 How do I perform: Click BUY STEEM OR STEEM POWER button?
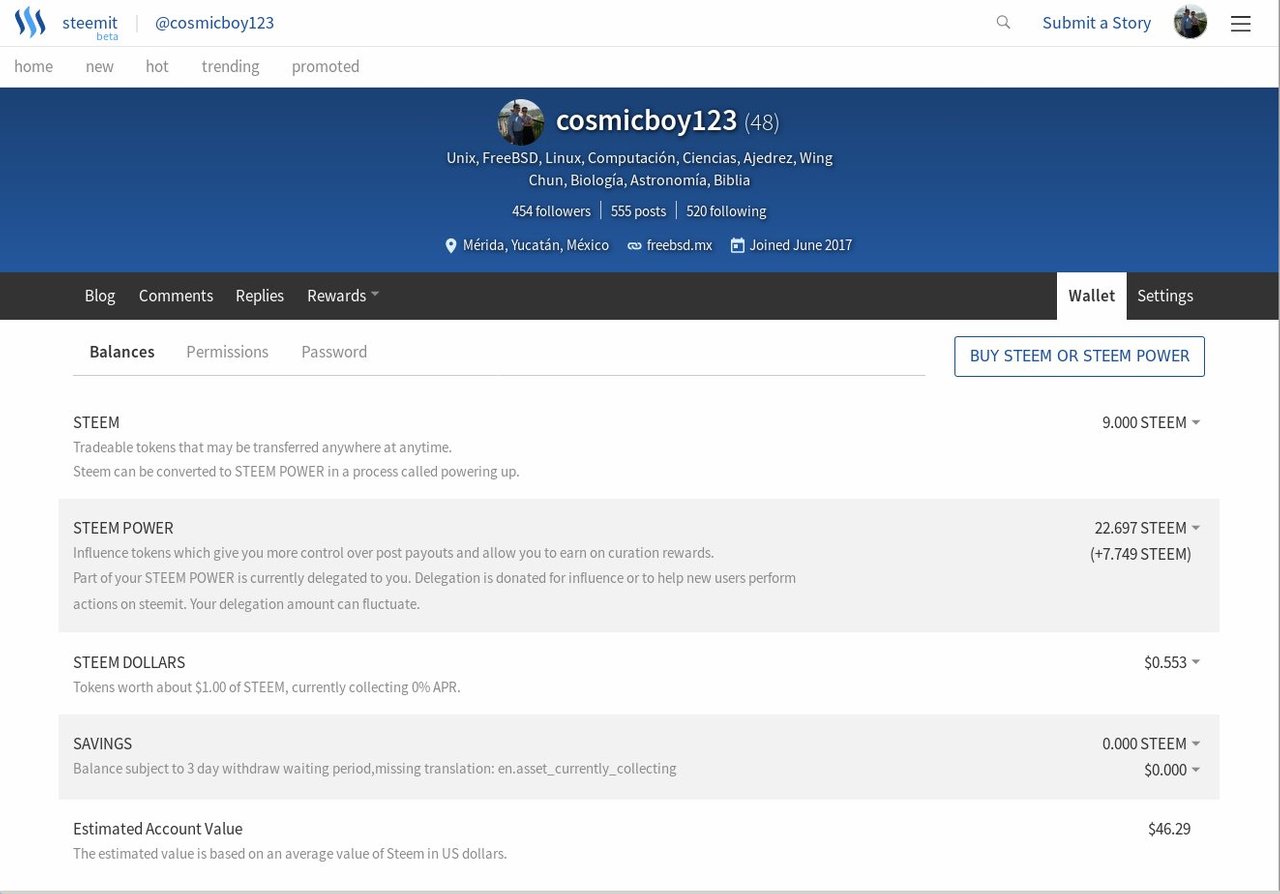(x=1079, y=356)
